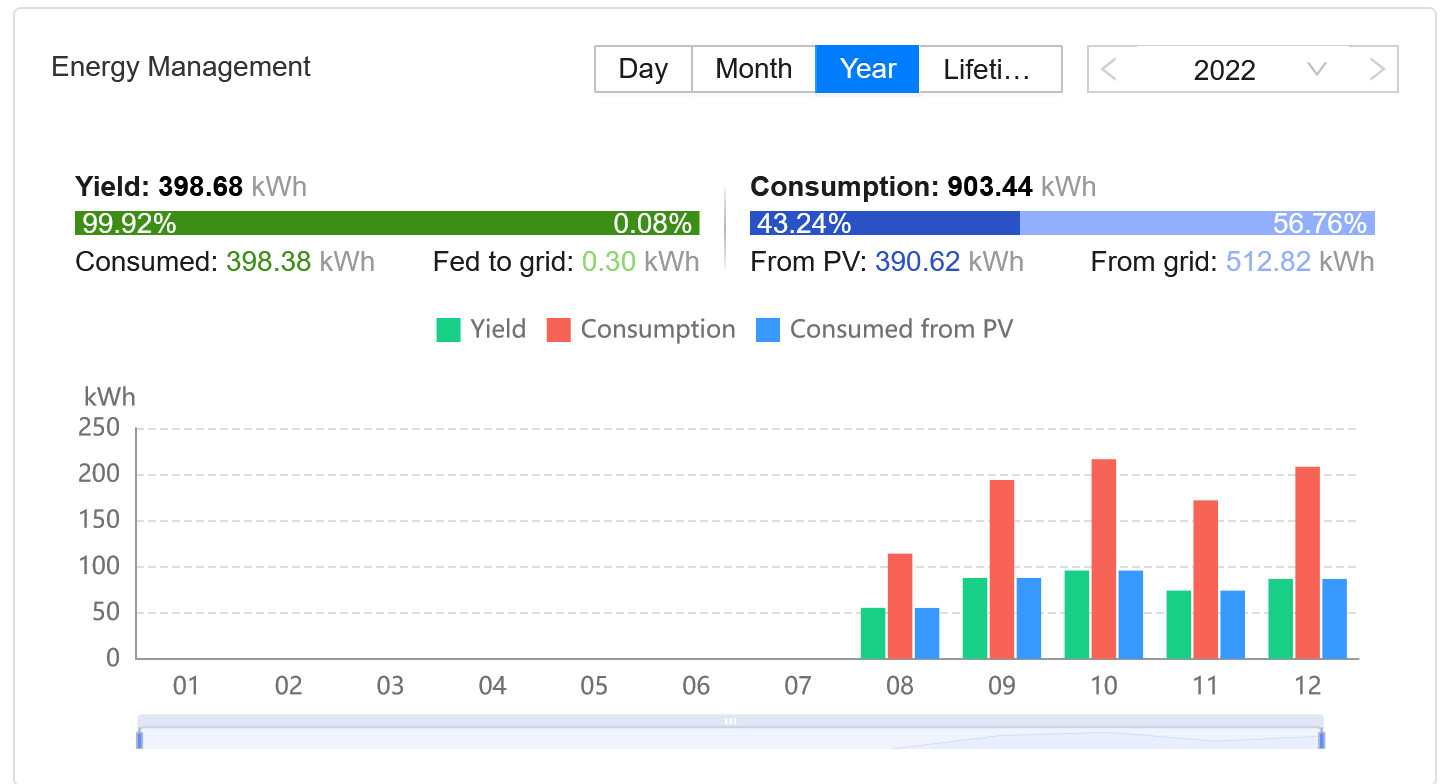Image resolution: width=1448 pixels, height=784 pixels.
Task: Click the 2022 year input field
Action: pyautogui.click(x=1224, y=70)
